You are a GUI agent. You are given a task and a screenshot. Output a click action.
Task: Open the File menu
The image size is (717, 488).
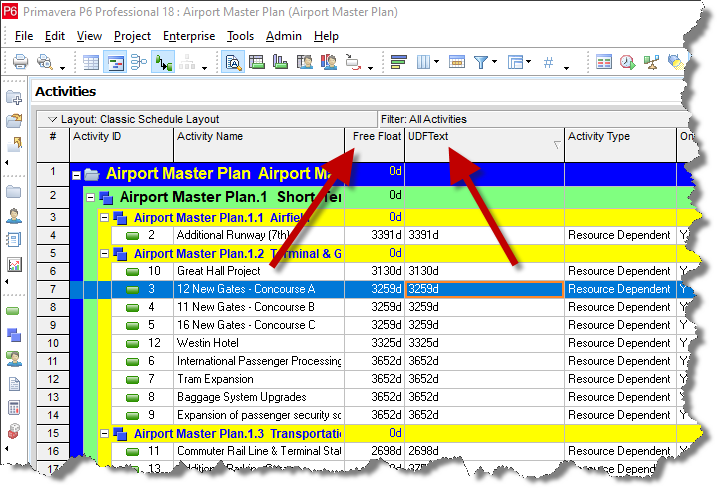point(24,36)
